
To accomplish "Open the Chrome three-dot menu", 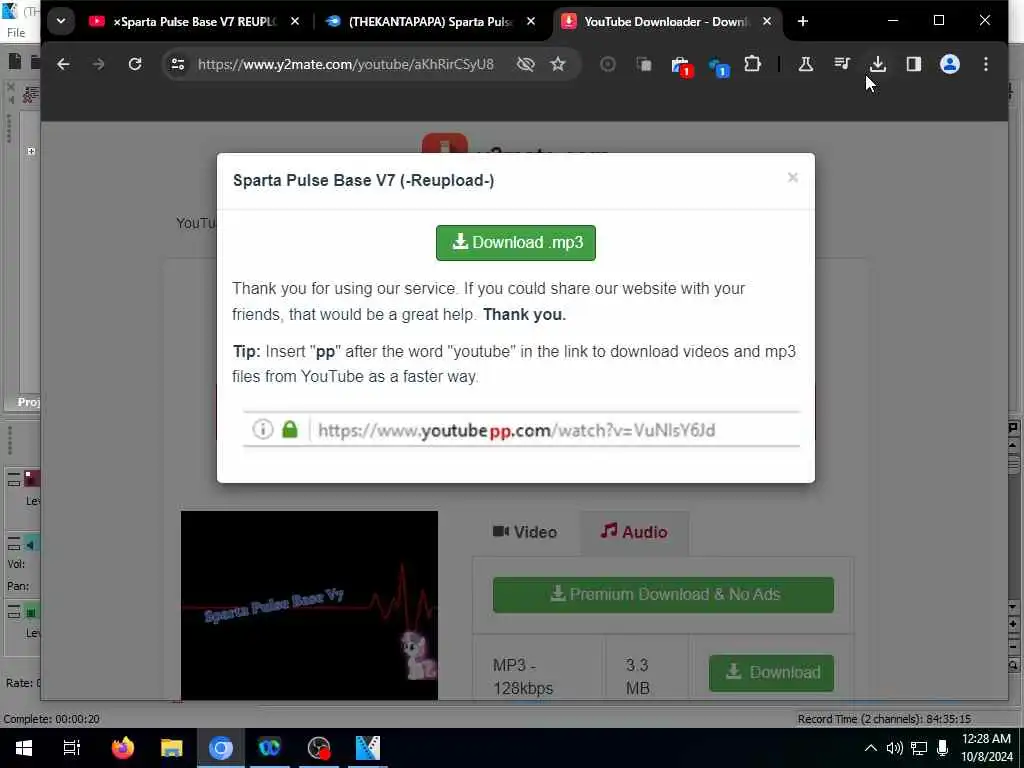I will point(985,64).
